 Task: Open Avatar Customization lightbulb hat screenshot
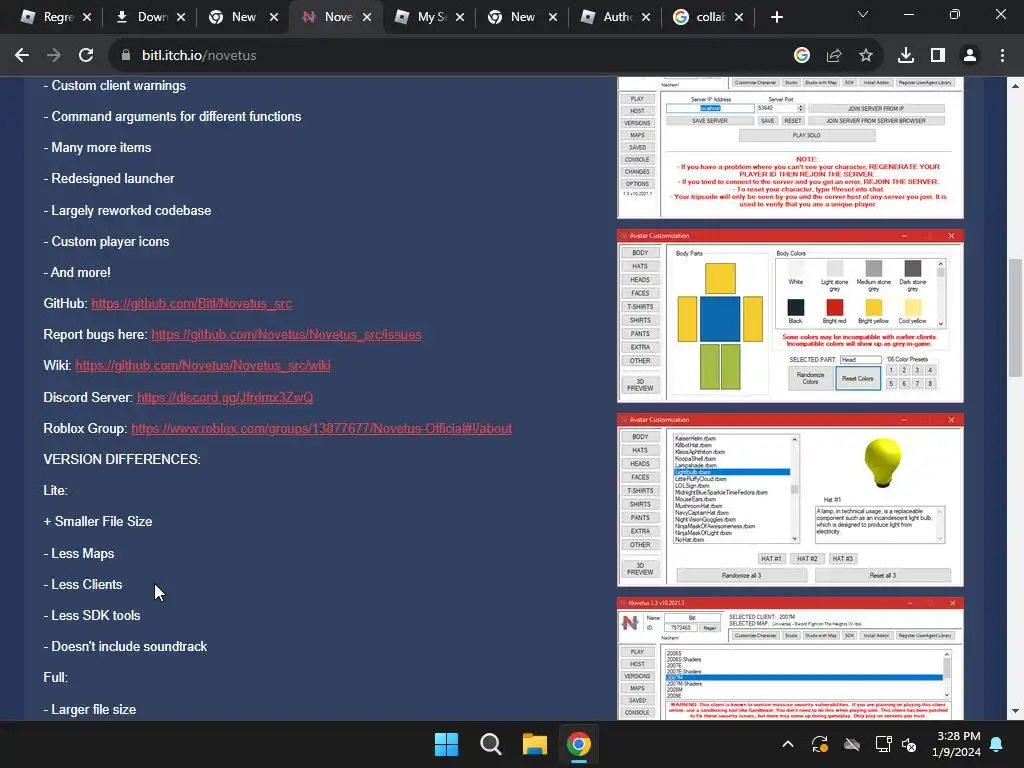click(790, 500)
